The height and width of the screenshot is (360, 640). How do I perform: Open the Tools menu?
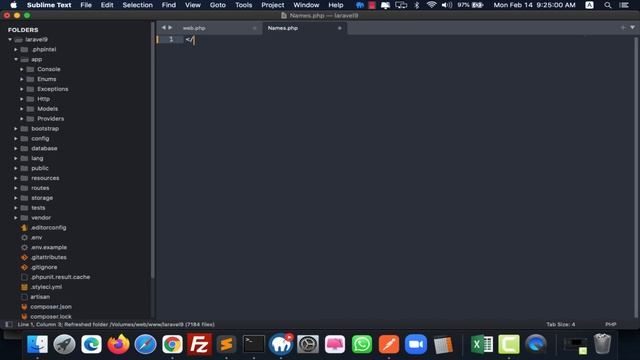pyautogui.click(x=244, y=5)
